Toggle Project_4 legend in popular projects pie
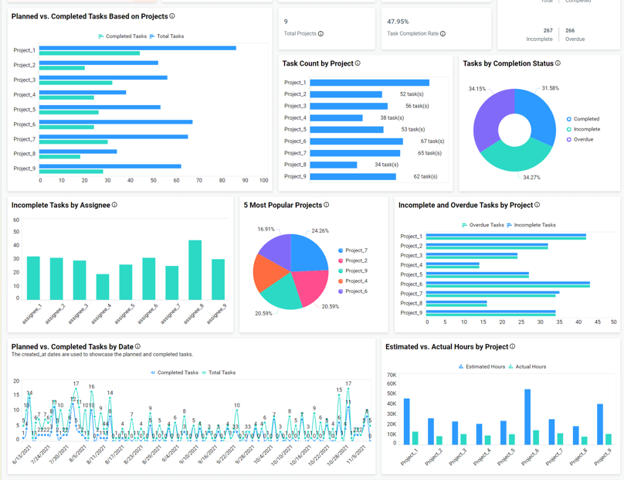This screenshot has height=480, width=624. click(353, 281)
